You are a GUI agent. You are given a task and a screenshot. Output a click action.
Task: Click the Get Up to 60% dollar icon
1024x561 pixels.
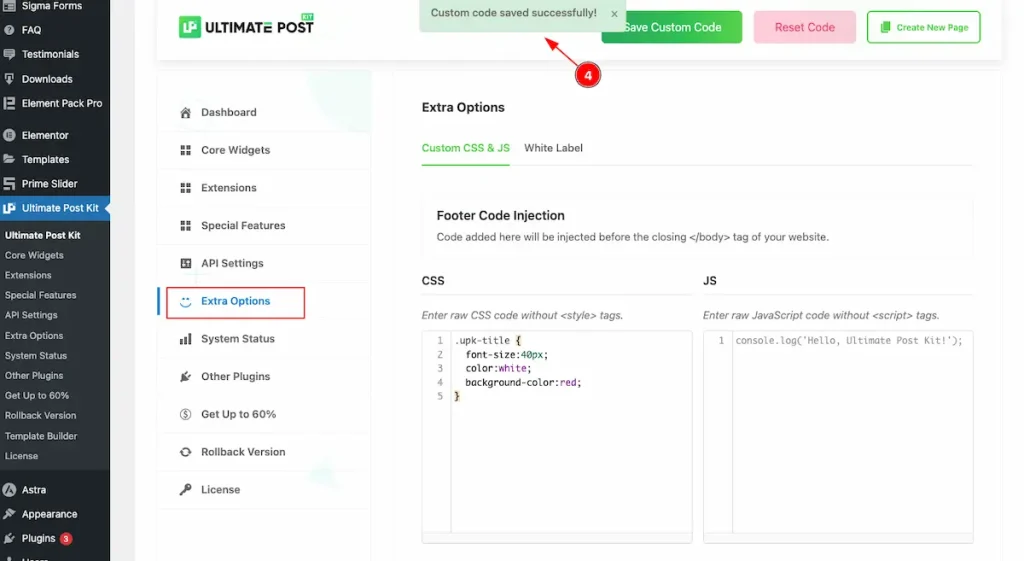click(x=185, y=414)
